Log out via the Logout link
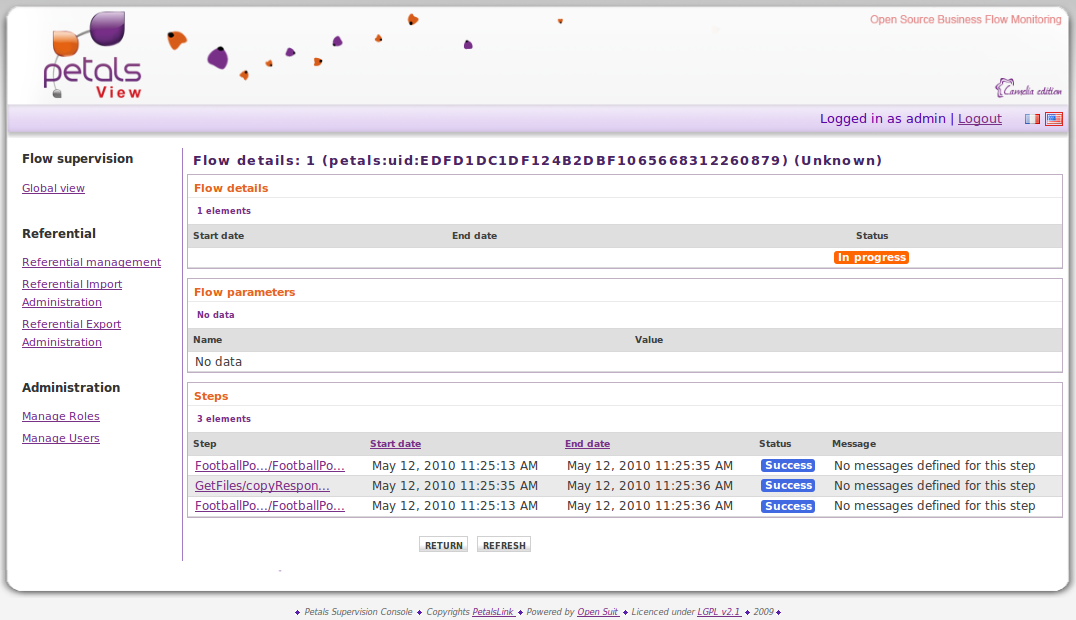 pos(979,119)
